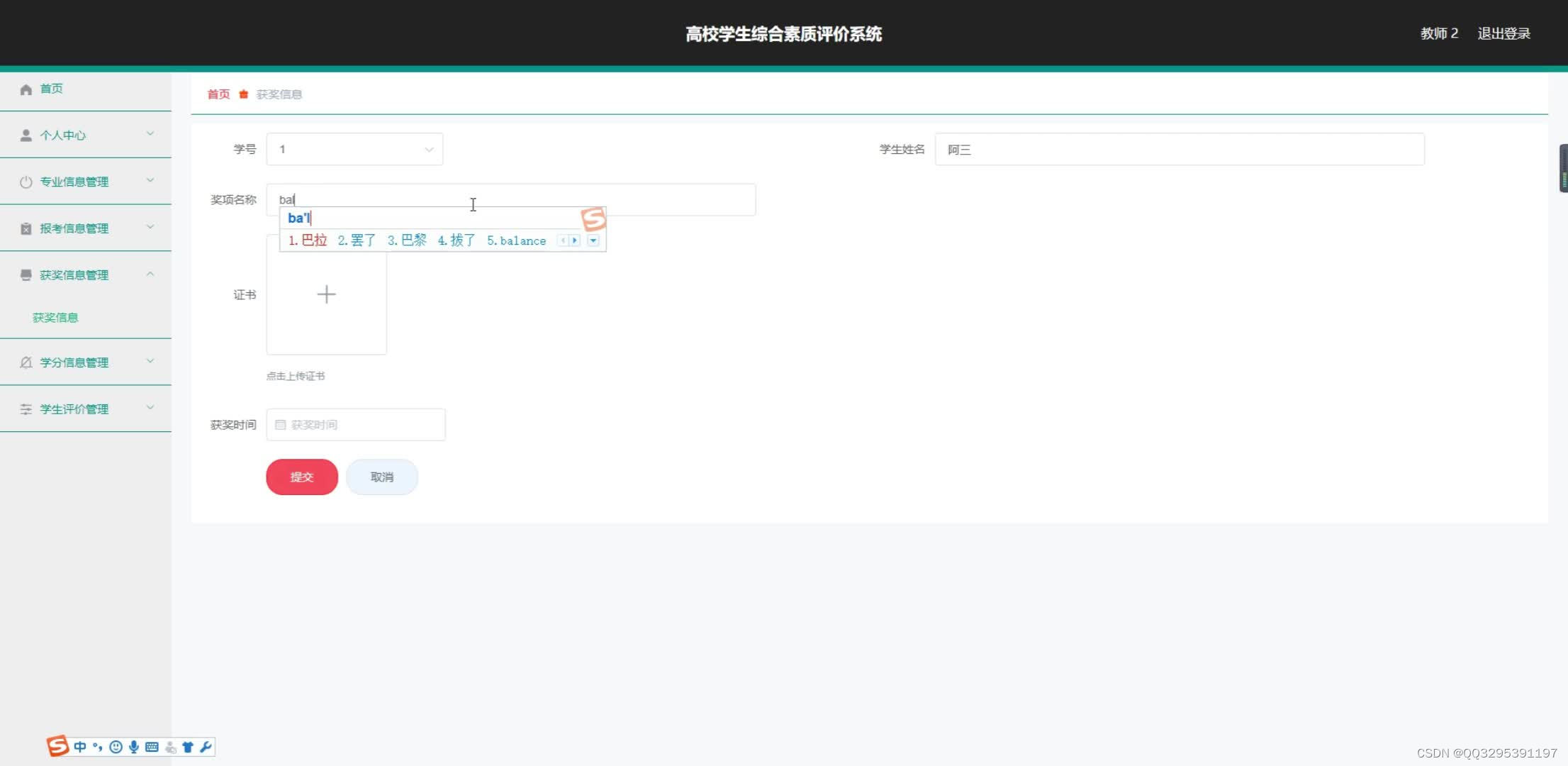Go to next candidate page arrow
1568x766 pixels.
coord(575,240)
